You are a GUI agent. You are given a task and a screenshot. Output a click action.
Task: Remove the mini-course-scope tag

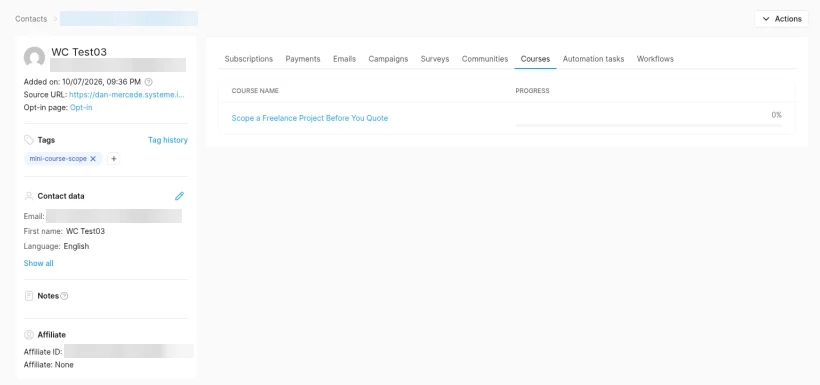pos(93,158)
